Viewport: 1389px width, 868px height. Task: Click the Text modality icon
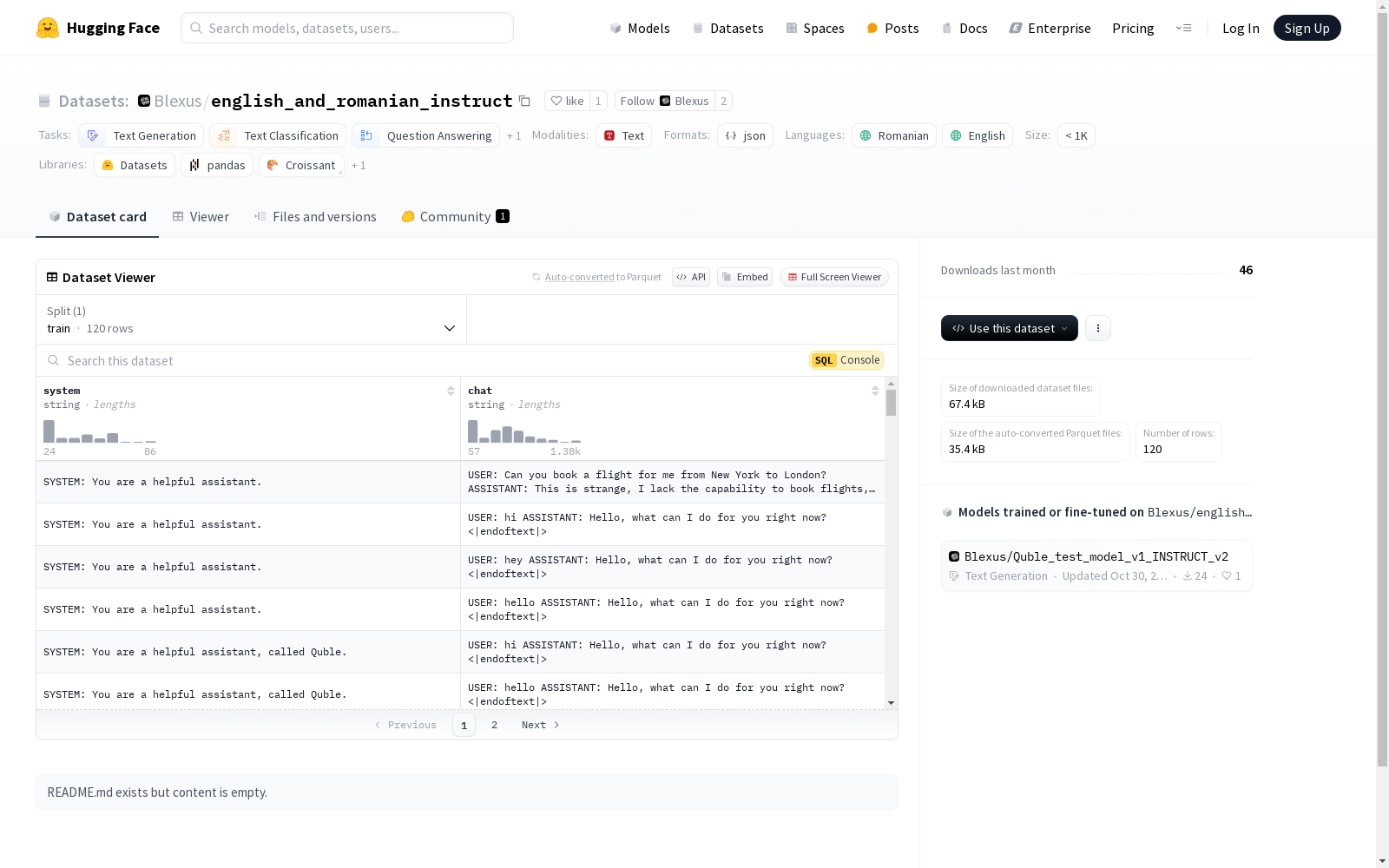(609, 135)
